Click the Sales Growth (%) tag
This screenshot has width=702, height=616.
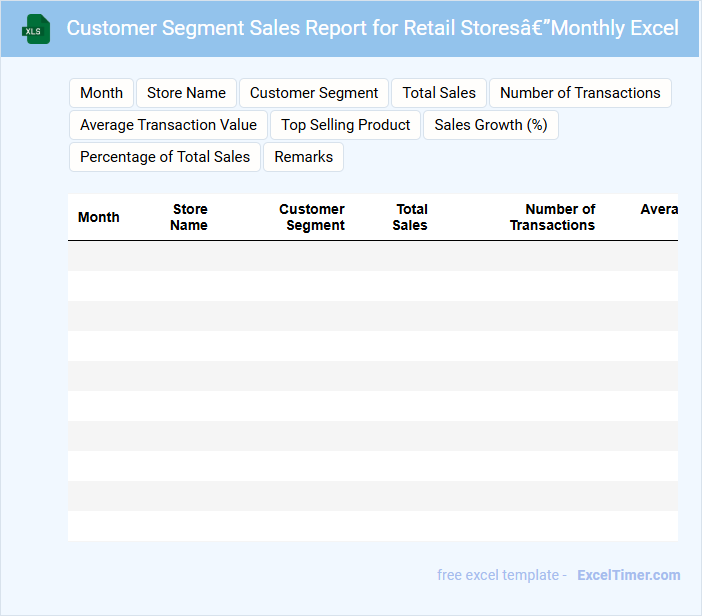491,125
